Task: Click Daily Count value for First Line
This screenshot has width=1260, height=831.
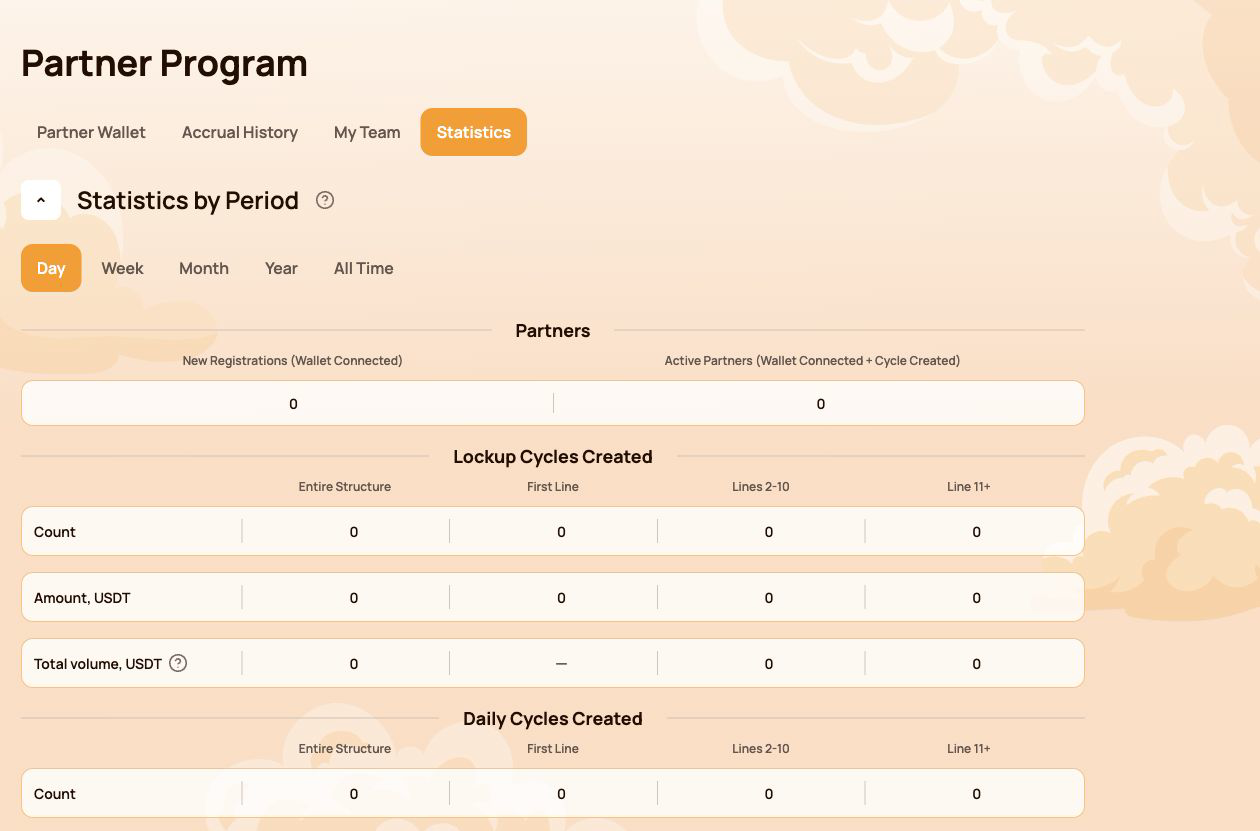Action: click(x=561, y=794)
